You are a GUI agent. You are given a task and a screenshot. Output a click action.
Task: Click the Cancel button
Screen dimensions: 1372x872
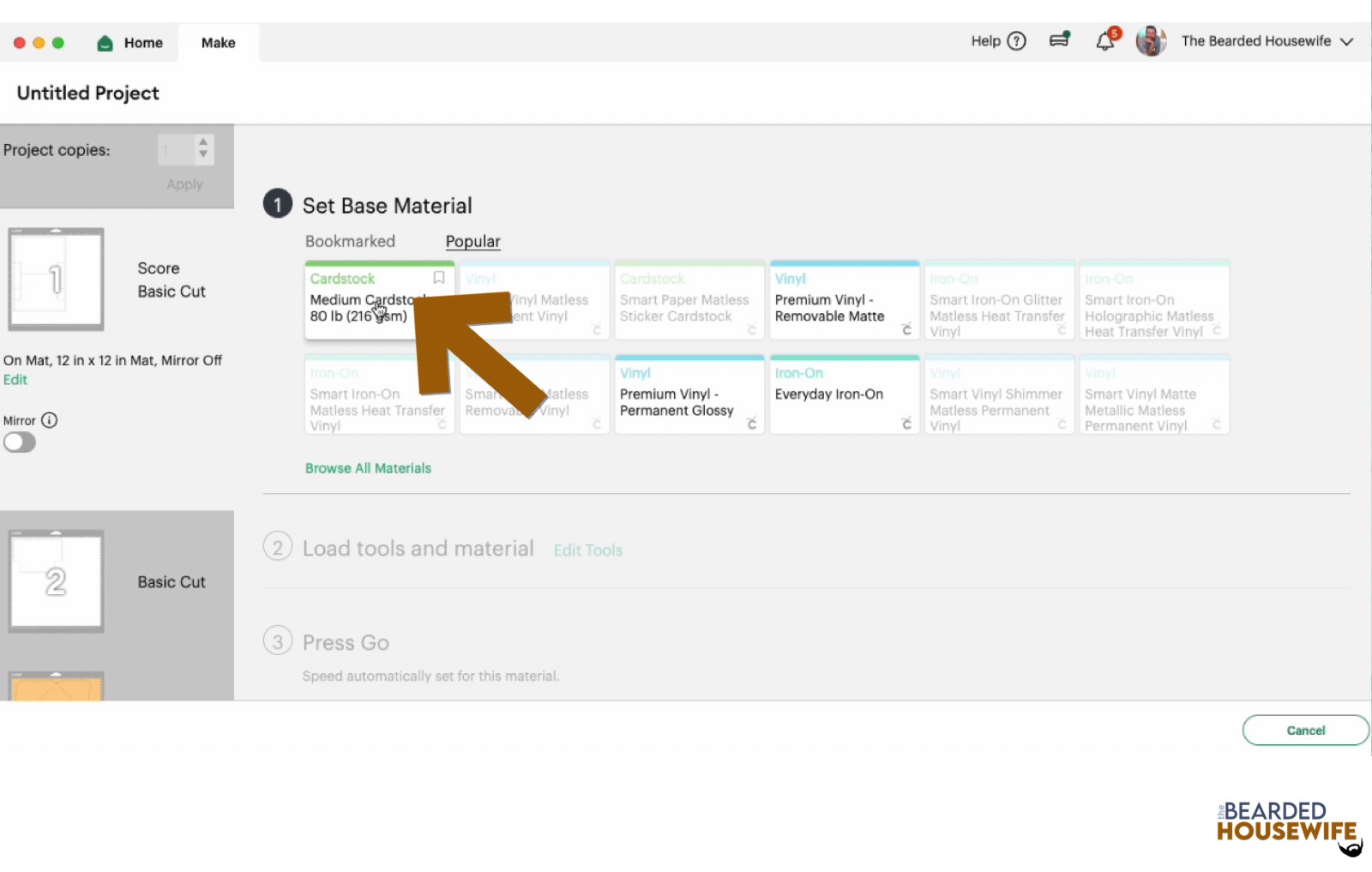pos(1305,730)
